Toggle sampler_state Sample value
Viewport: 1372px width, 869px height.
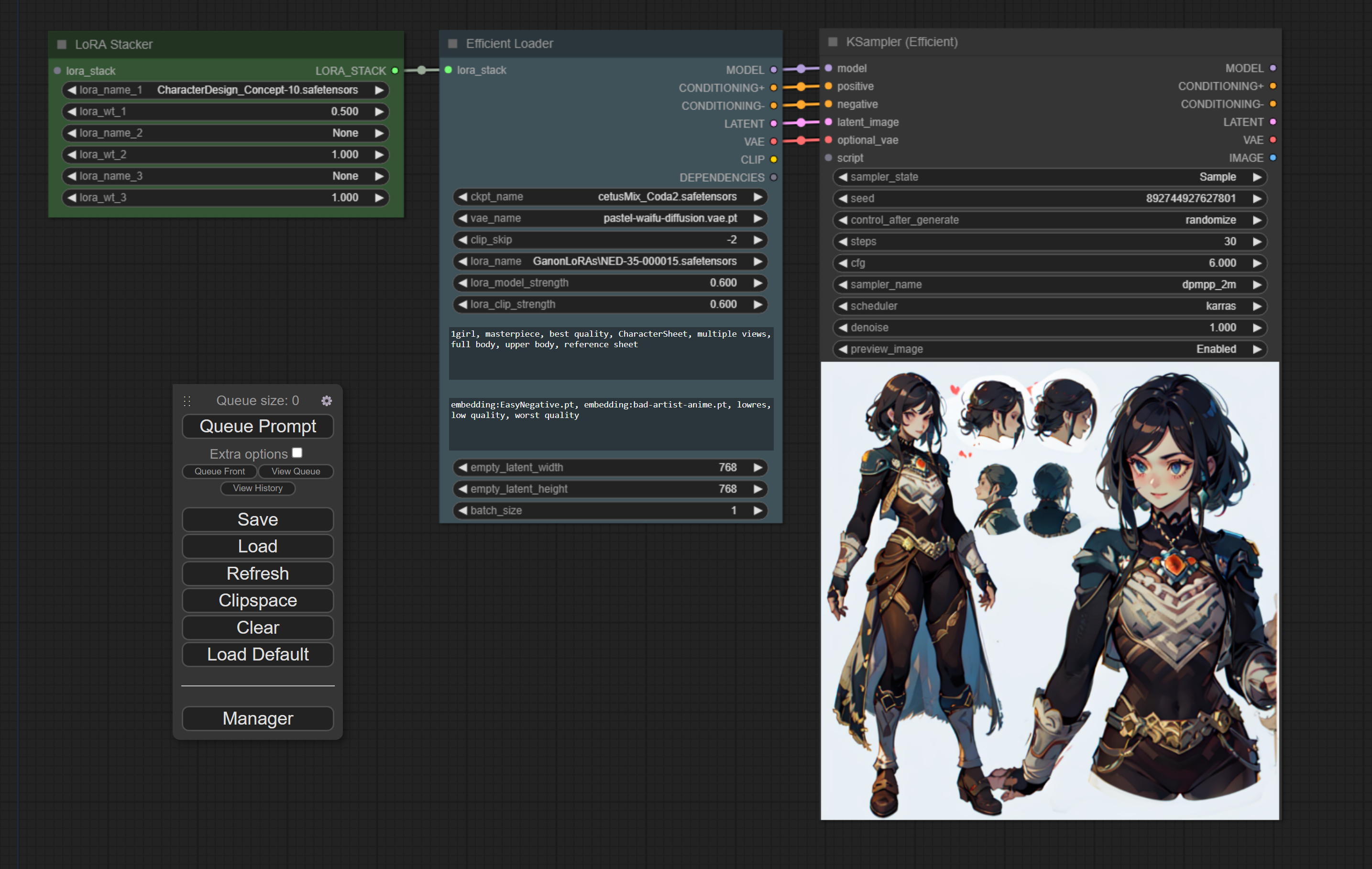click(1050, 176)
